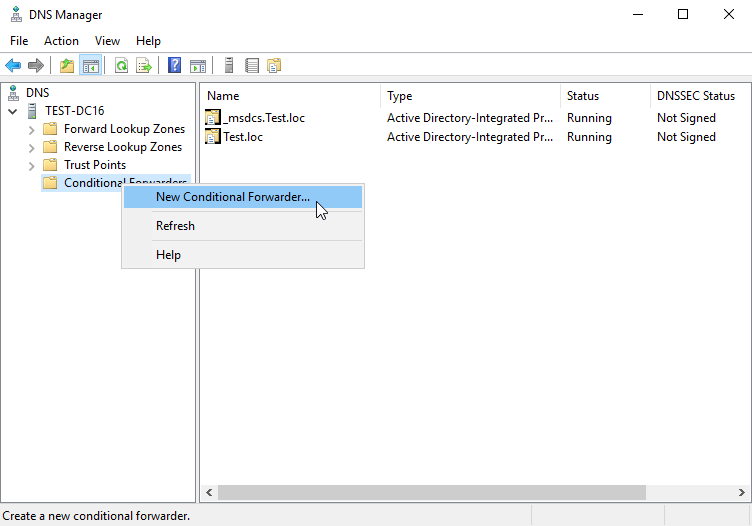
Task: Click the Running status of Test.loc row
Action: click(x=589, y=137)
